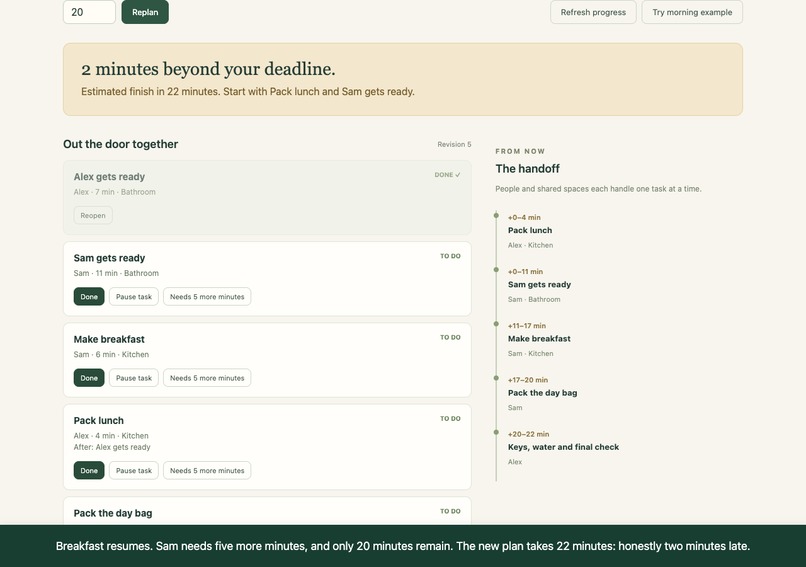806x567 pixels.
Task: Click "Sam · Kitchen" in handoff timeline
Action: point(530,354)
